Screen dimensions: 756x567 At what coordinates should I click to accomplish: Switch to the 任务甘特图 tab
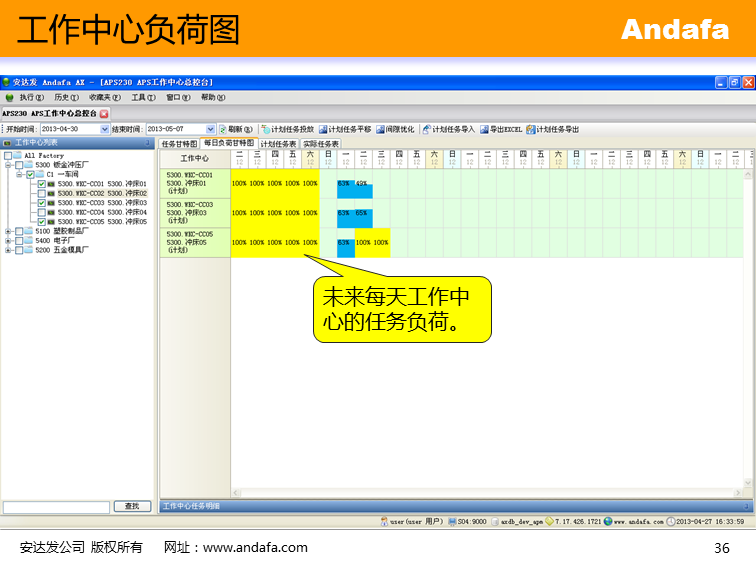coord(180,144)
